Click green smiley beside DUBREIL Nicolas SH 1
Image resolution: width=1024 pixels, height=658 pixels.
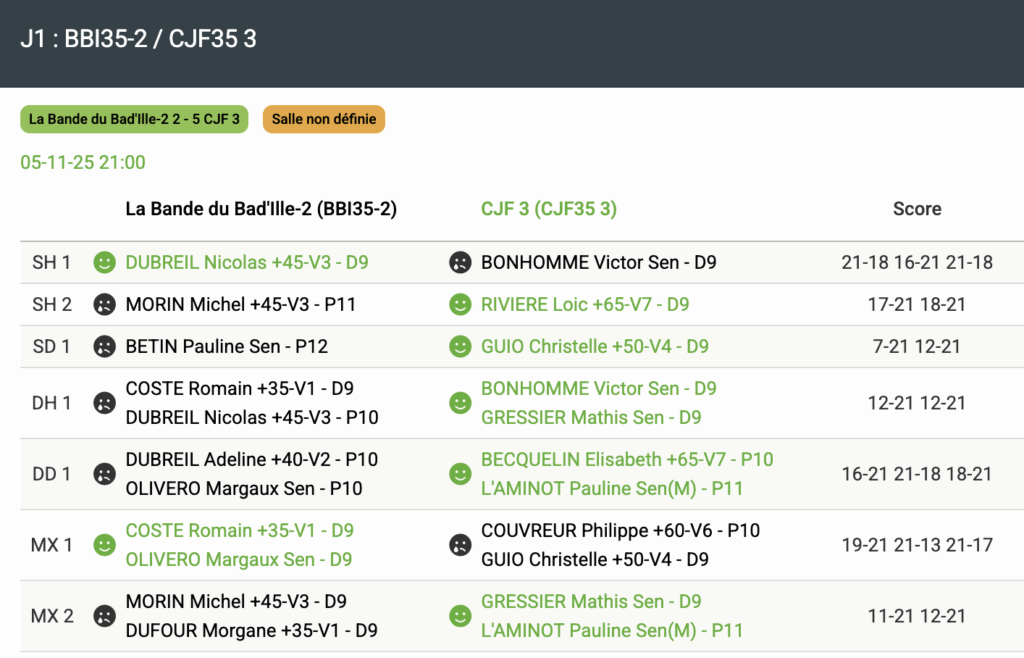tap(104, 263)
